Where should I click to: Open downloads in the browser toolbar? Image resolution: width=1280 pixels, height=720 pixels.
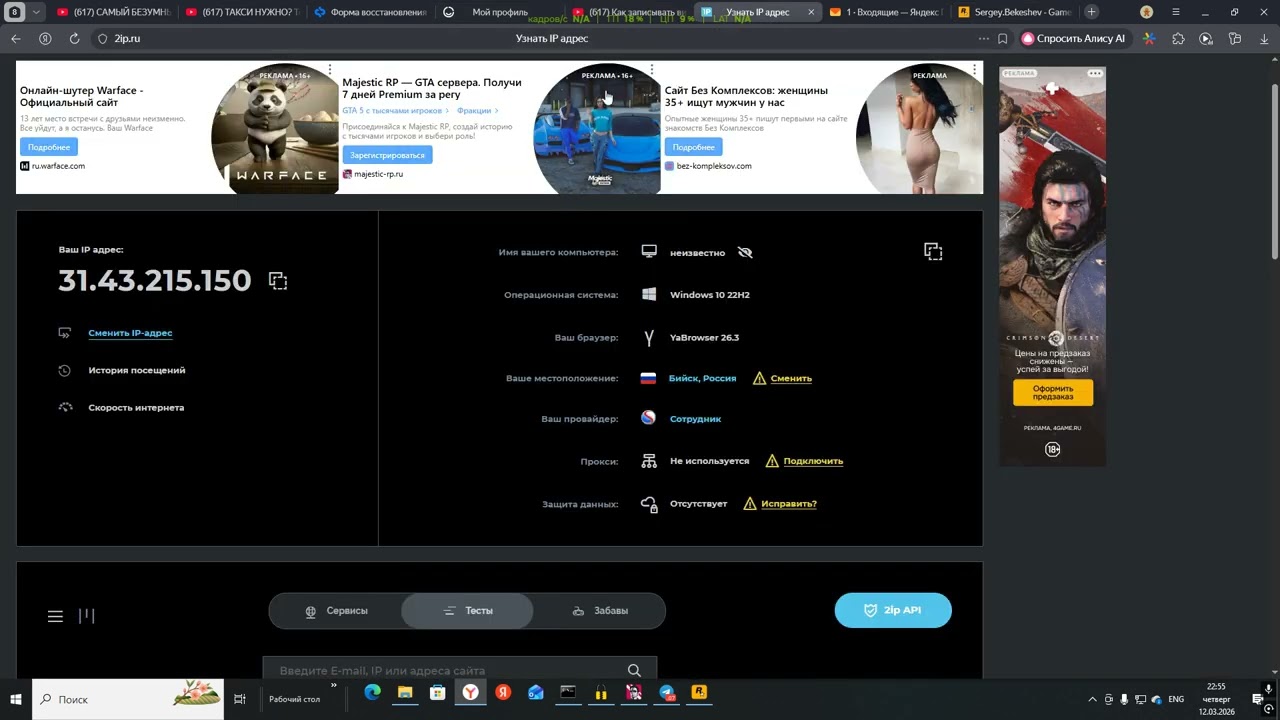coord(1265,39)
